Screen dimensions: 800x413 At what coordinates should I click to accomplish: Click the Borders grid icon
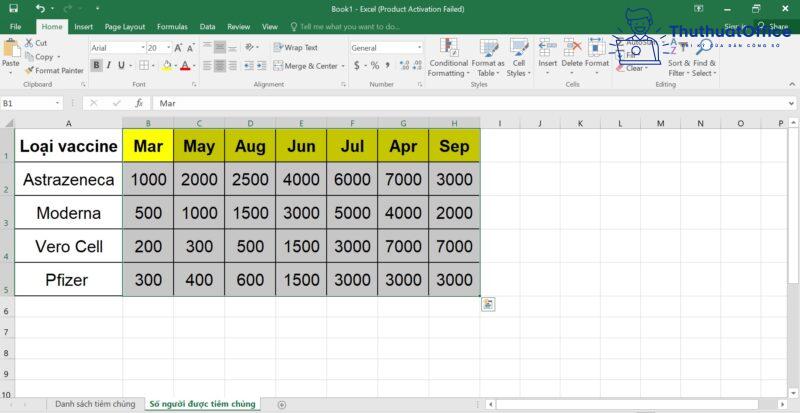click(143, 65)
